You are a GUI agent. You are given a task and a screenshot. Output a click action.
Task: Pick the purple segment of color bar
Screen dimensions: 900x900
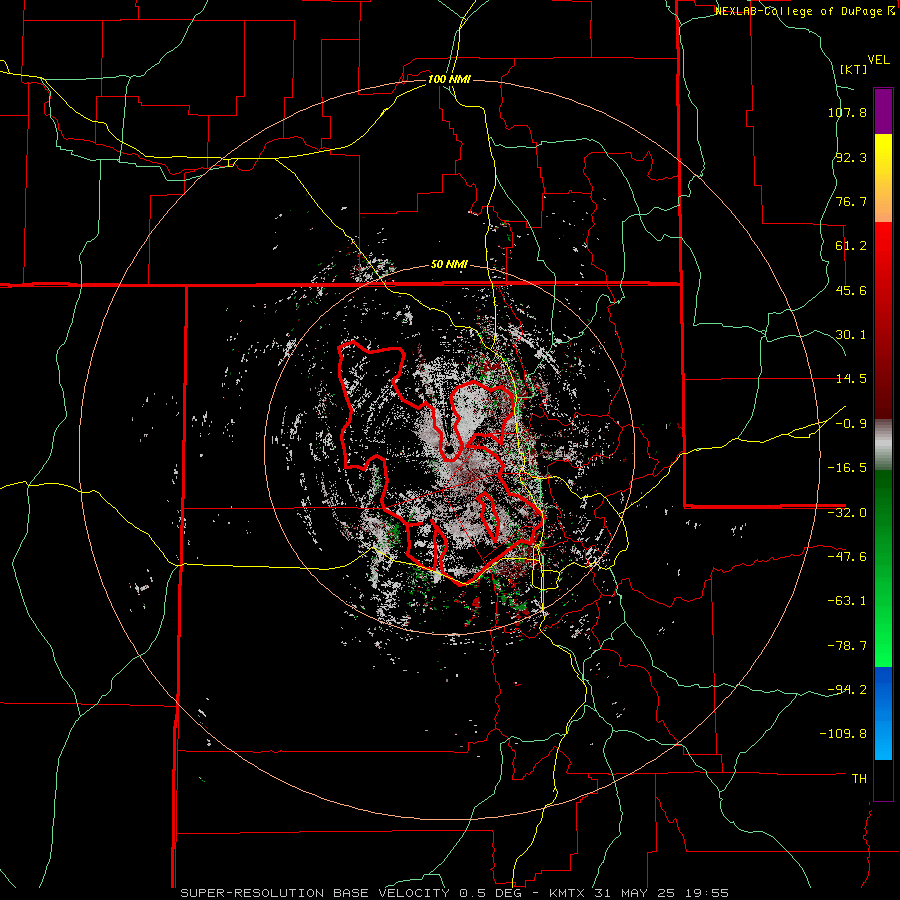883,111
